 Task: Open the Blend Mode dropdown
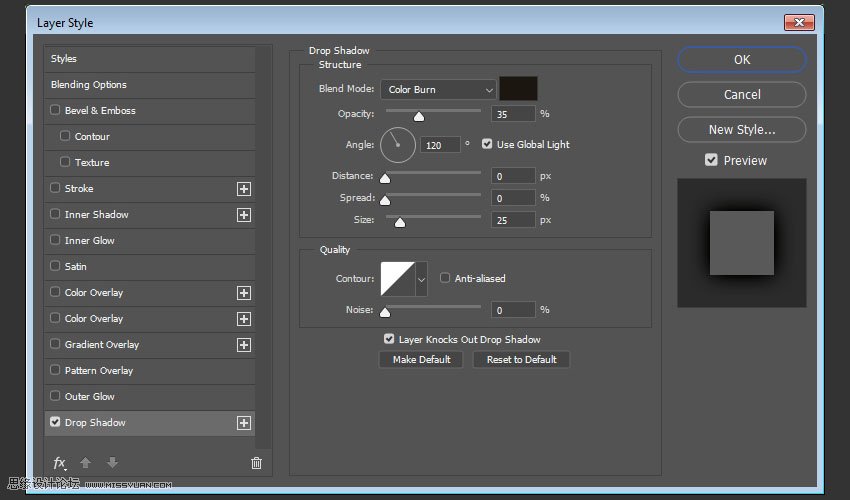[439, 90]
